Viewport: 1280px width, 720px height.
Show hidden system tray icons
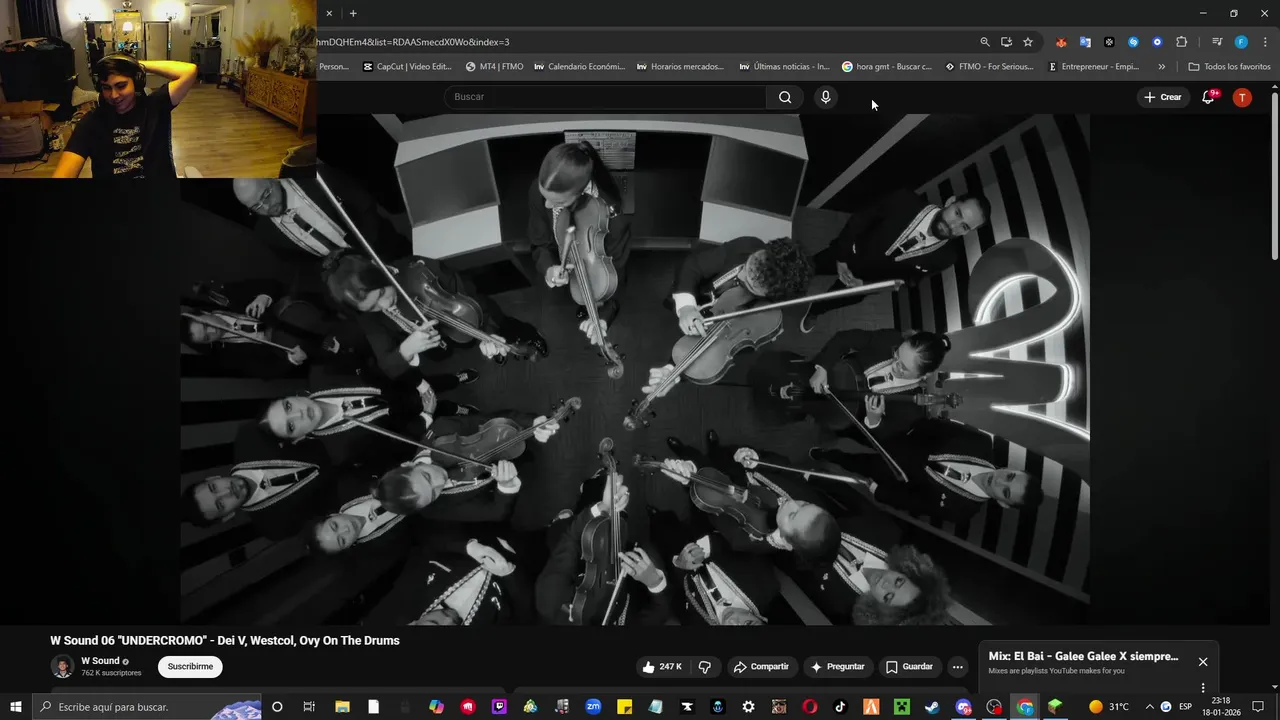pos(1149,707)
